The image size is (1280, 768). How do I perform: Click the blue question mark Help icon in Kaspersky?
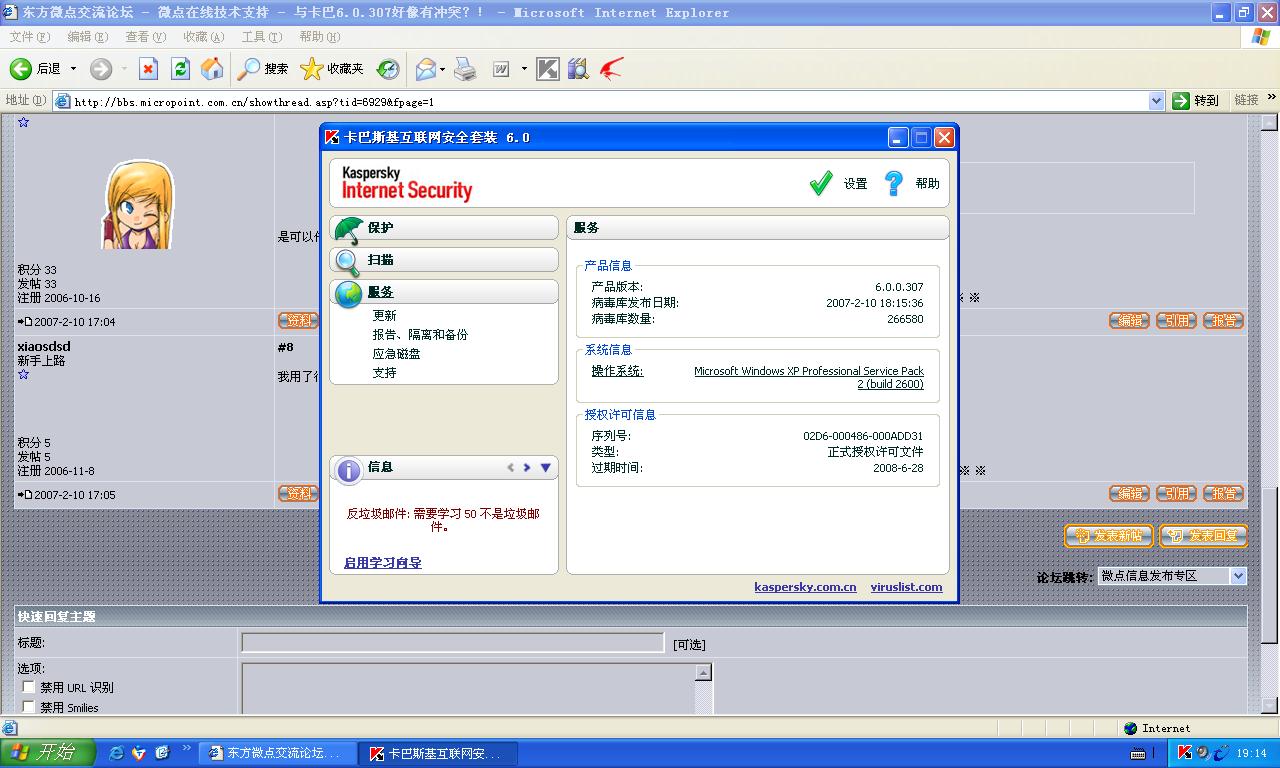(894, 183)
